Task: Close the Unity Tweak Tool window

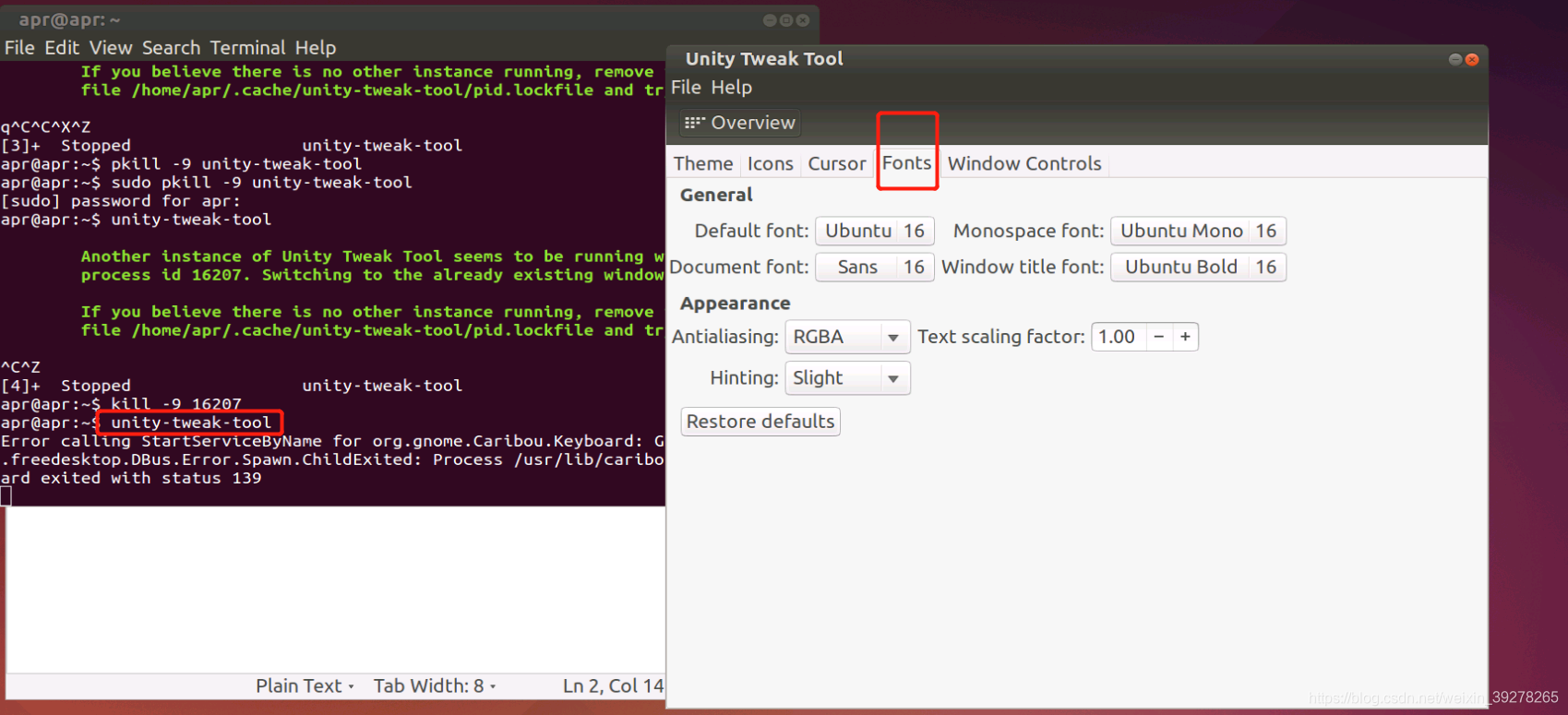Action: point(1472,59)
